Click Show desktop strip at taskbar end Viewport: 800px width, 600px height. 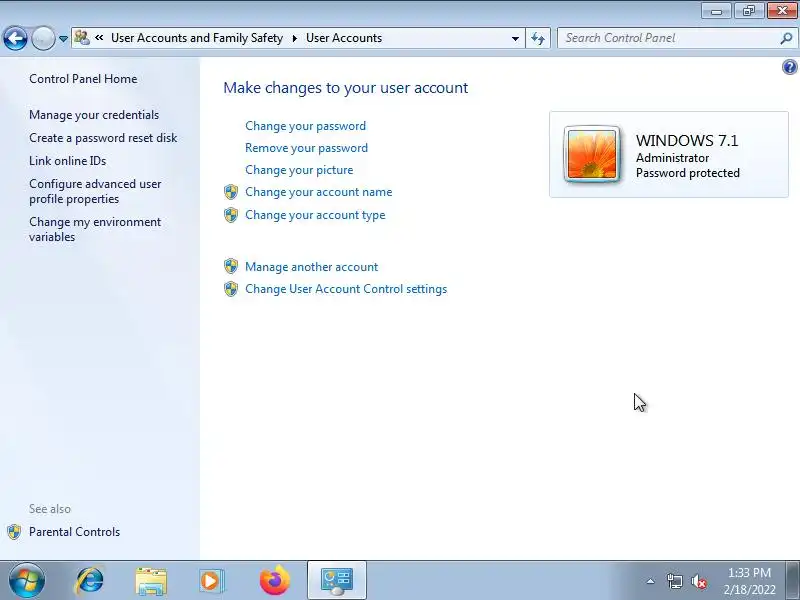(x=793, y=581)
